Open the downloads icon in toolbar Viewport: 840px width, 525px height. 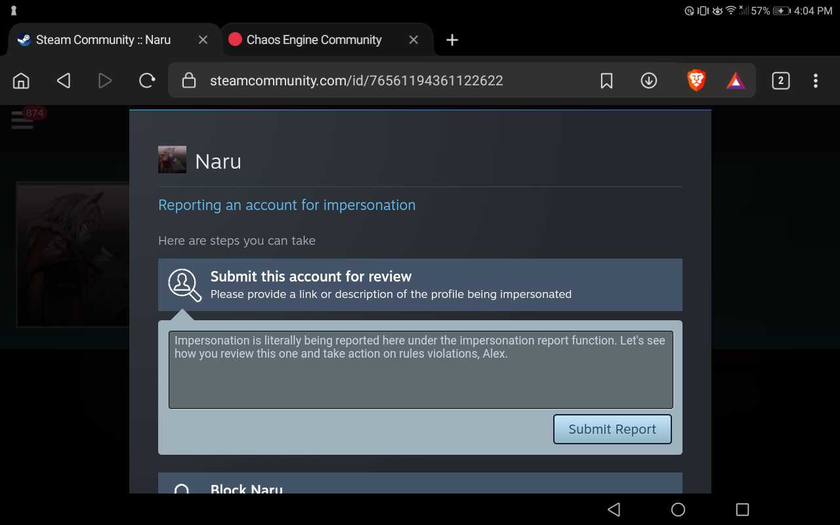(649, 81)
